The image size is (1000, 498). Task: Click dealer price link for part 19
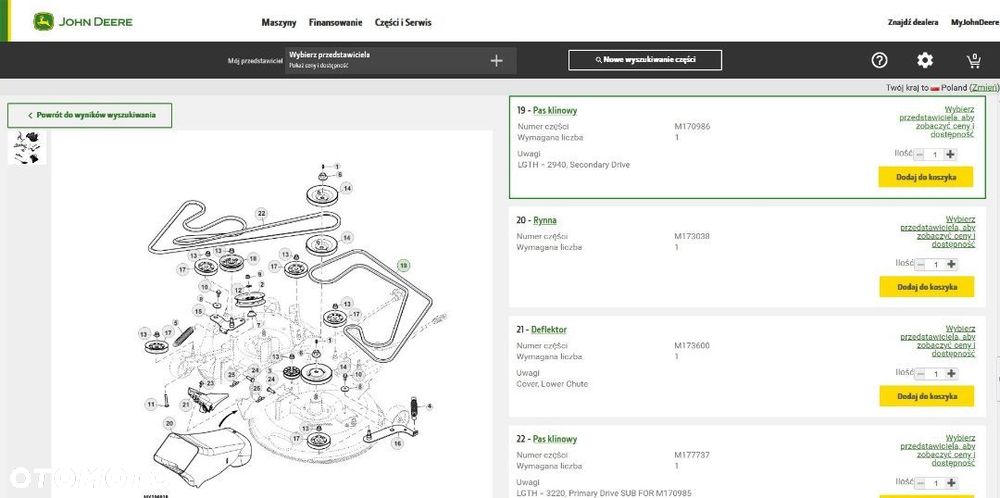(937, 122)
